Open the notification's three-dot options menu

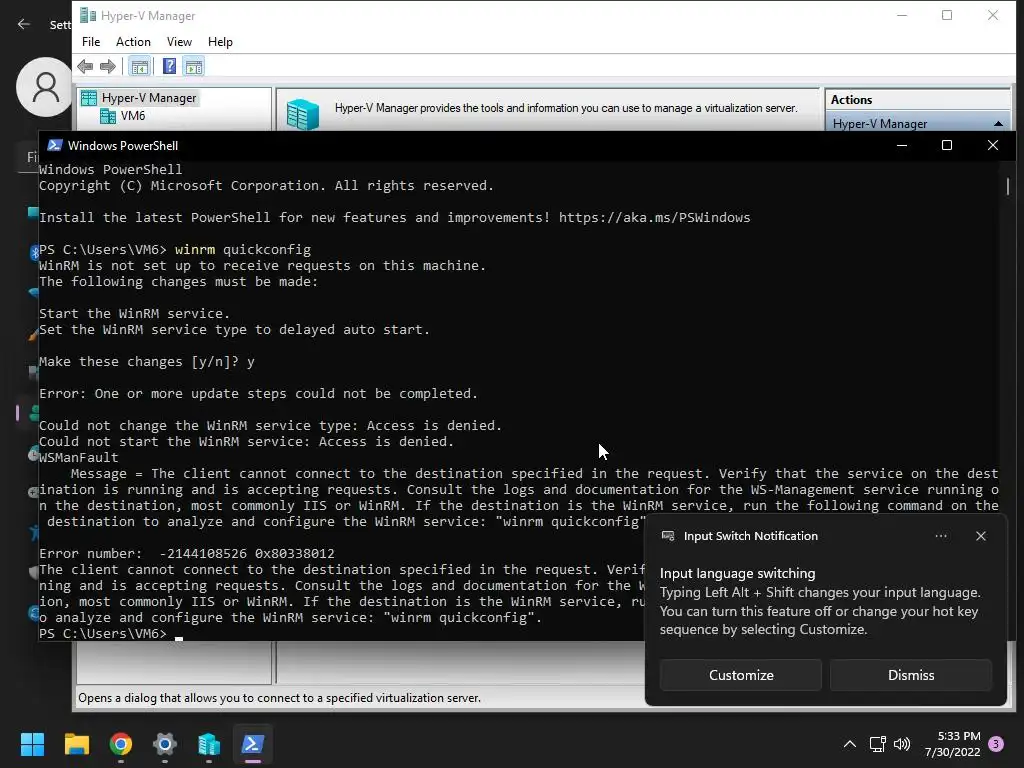pos(940,536)
